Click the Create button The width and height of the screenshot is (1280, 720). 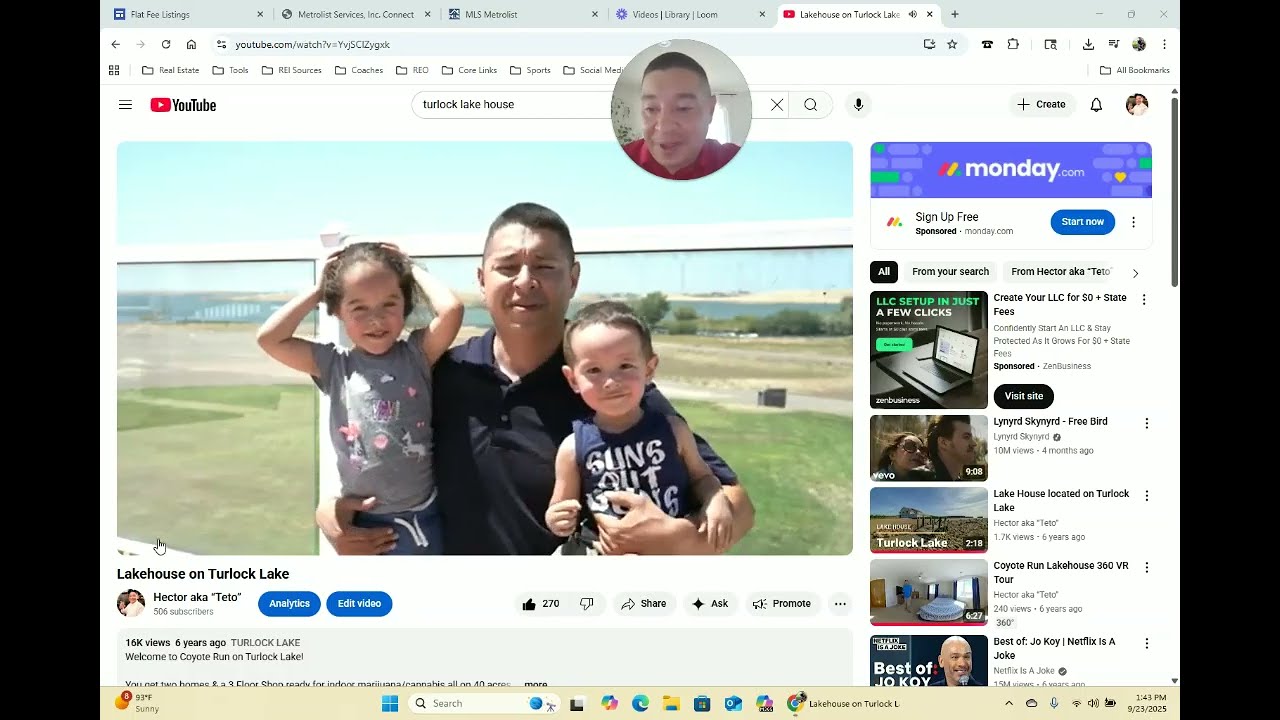point(1042,104)
